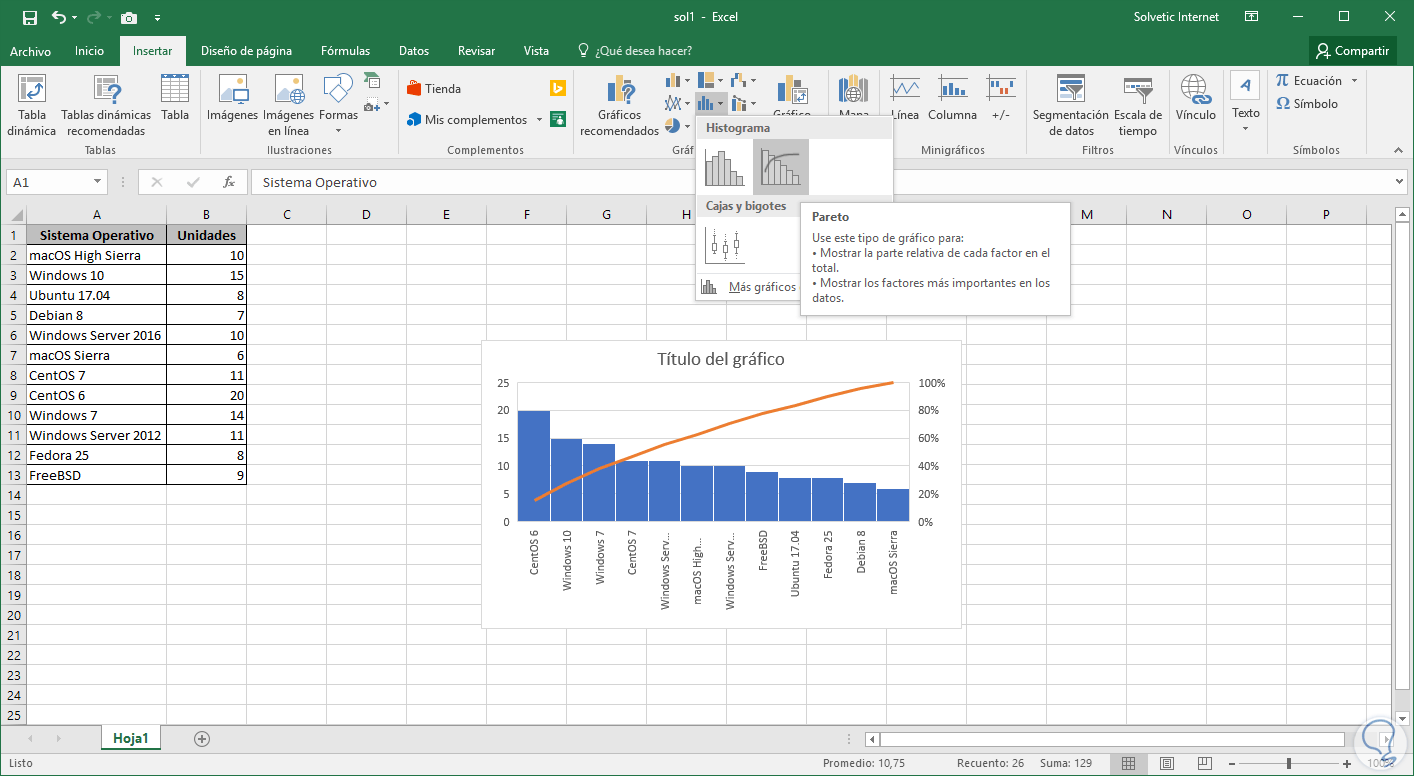Switch to the Hoja1 sheet tab
1414x776 pixels.
[x=131, y=739]
